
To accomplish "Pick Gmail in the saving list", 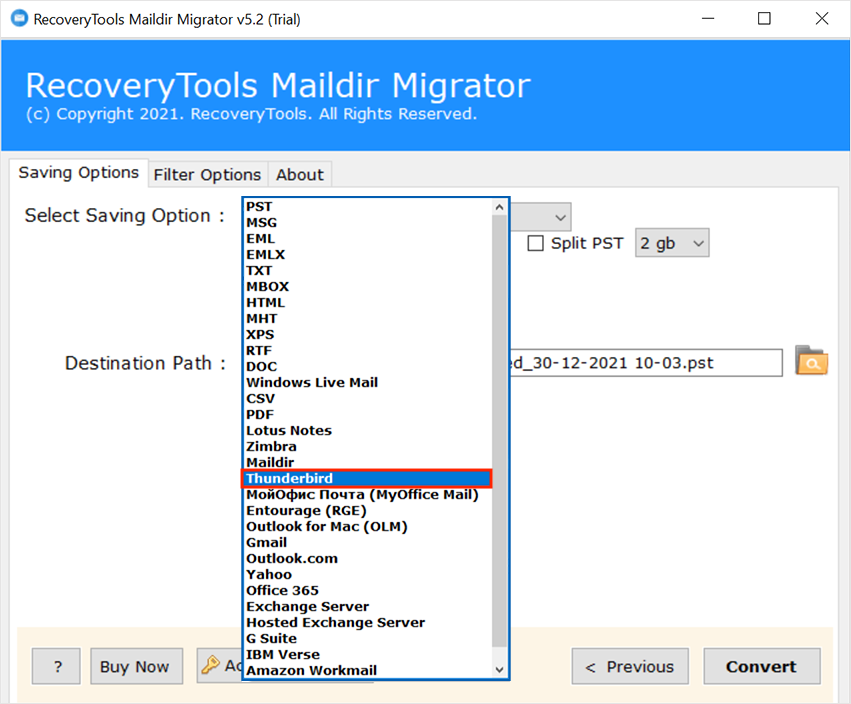I will click(x=367, y=543).
